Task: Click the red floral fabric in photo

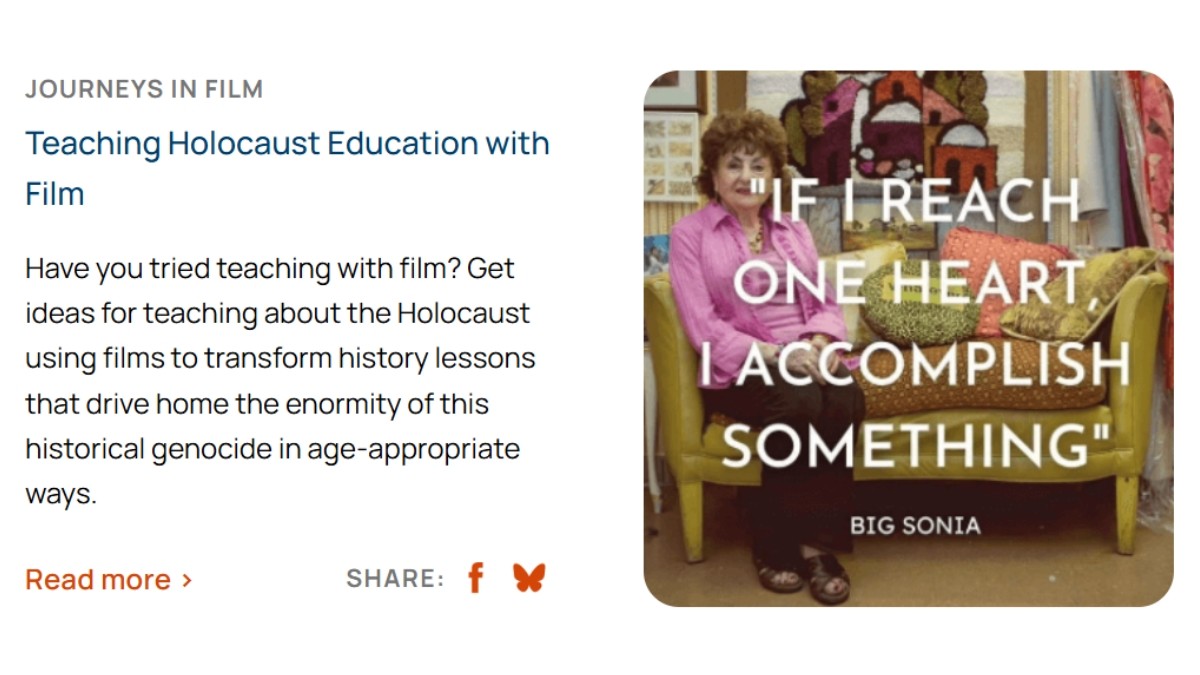Action: (1155, 150)
